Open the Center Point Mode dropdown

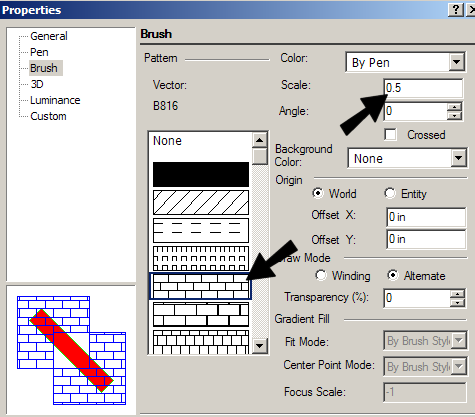(459, 366)
